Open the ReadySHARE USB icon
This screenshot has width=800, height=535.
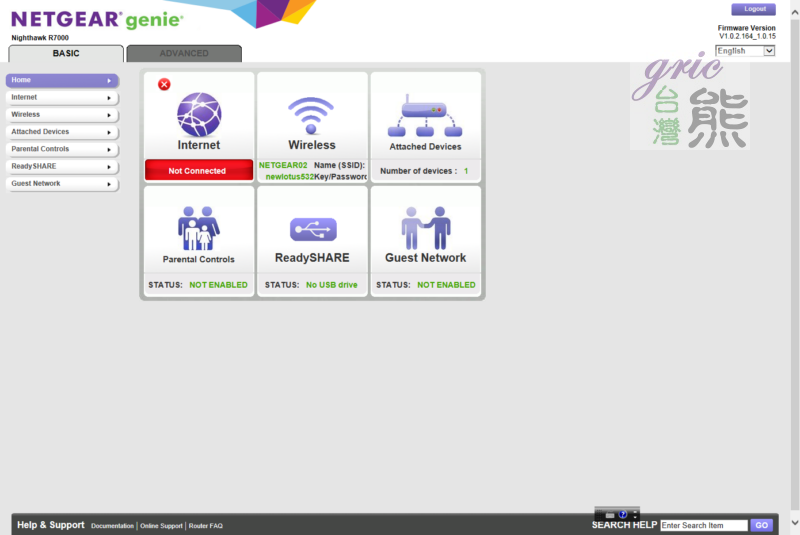[313, 230]
